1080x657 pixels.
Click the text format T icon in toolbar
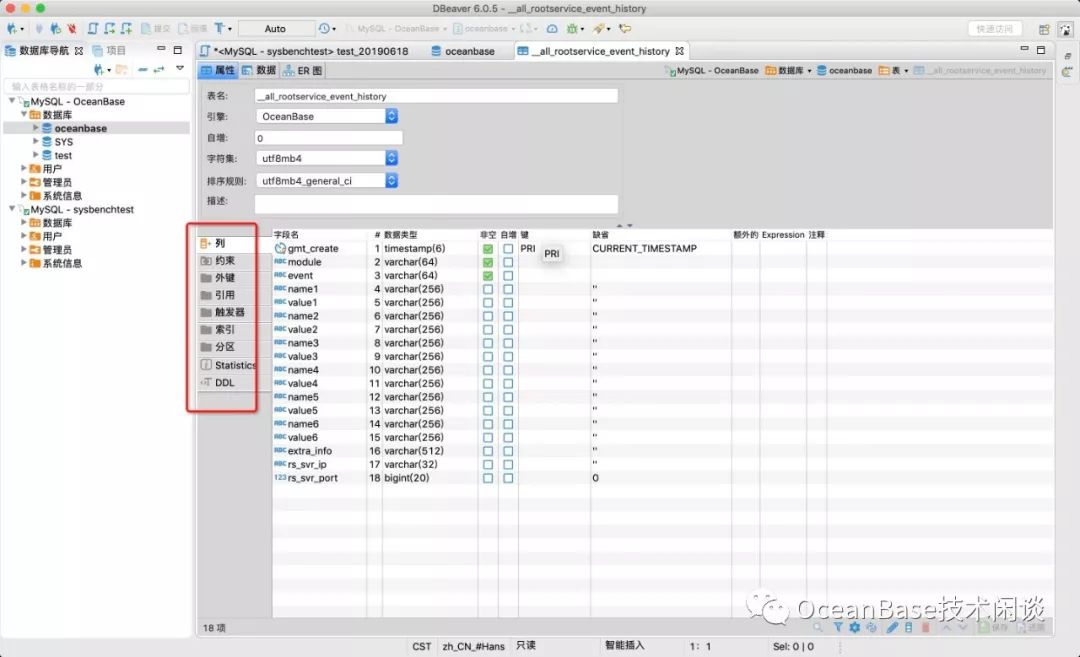click(x=219, y=28)
